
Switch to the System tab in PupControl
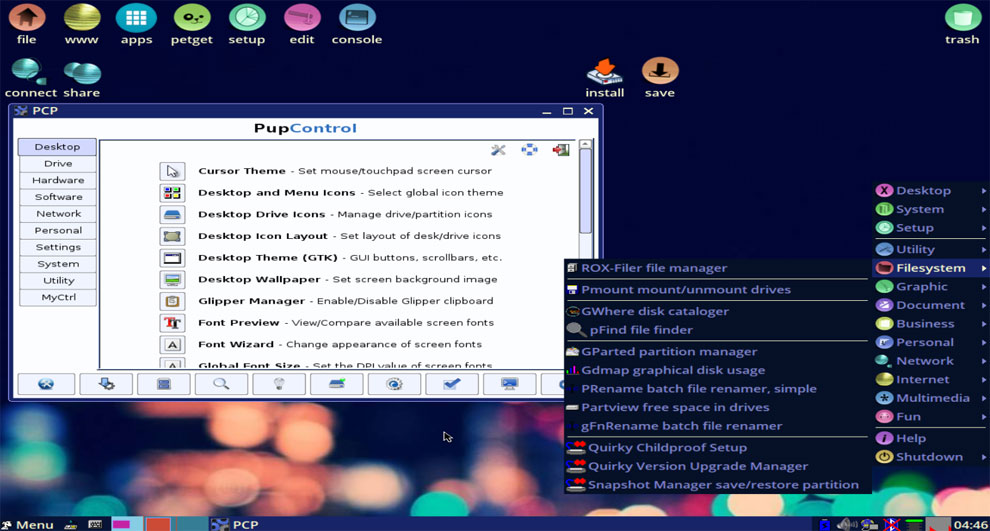coord(57,264)
